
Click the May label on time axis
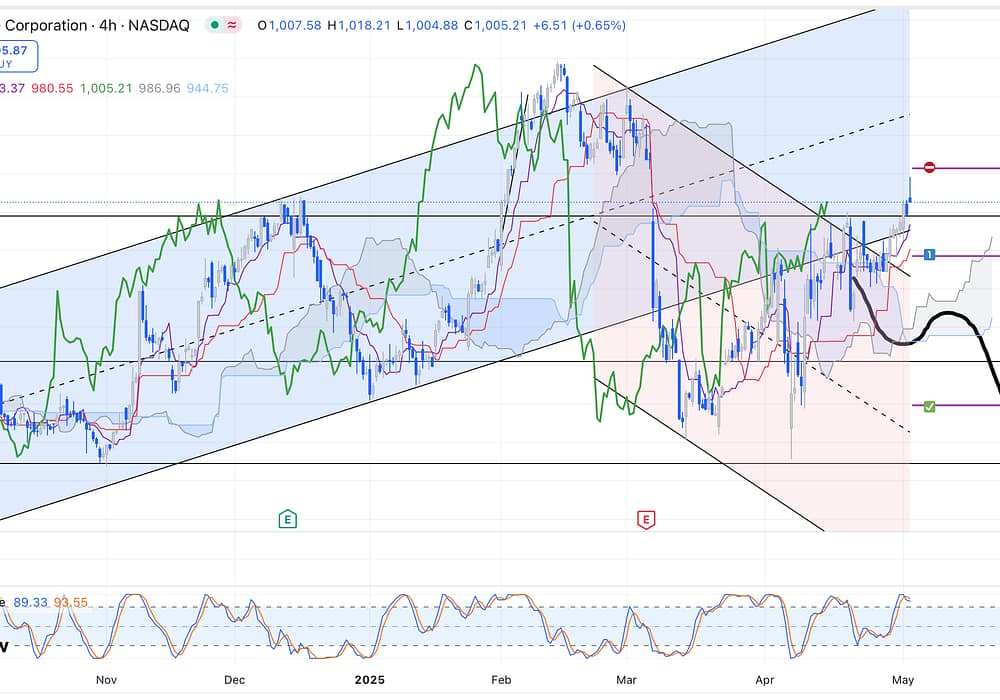(x=904, y=680)
